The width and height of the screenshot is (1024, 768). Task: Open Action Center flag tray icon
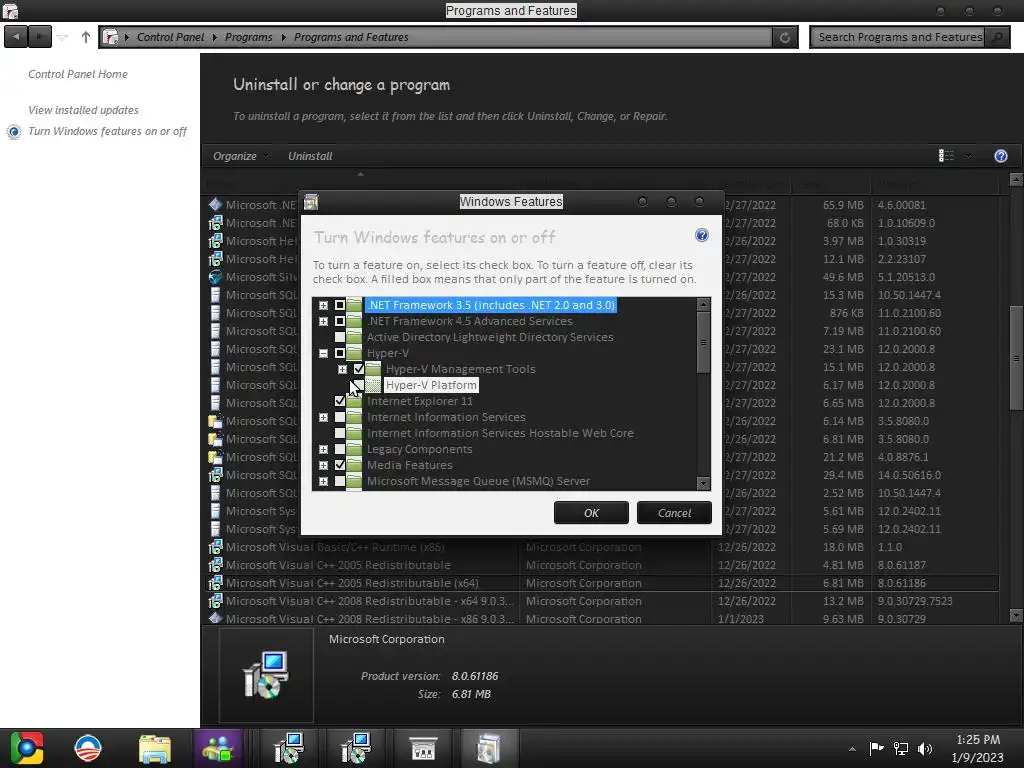(x=876, y=748)
